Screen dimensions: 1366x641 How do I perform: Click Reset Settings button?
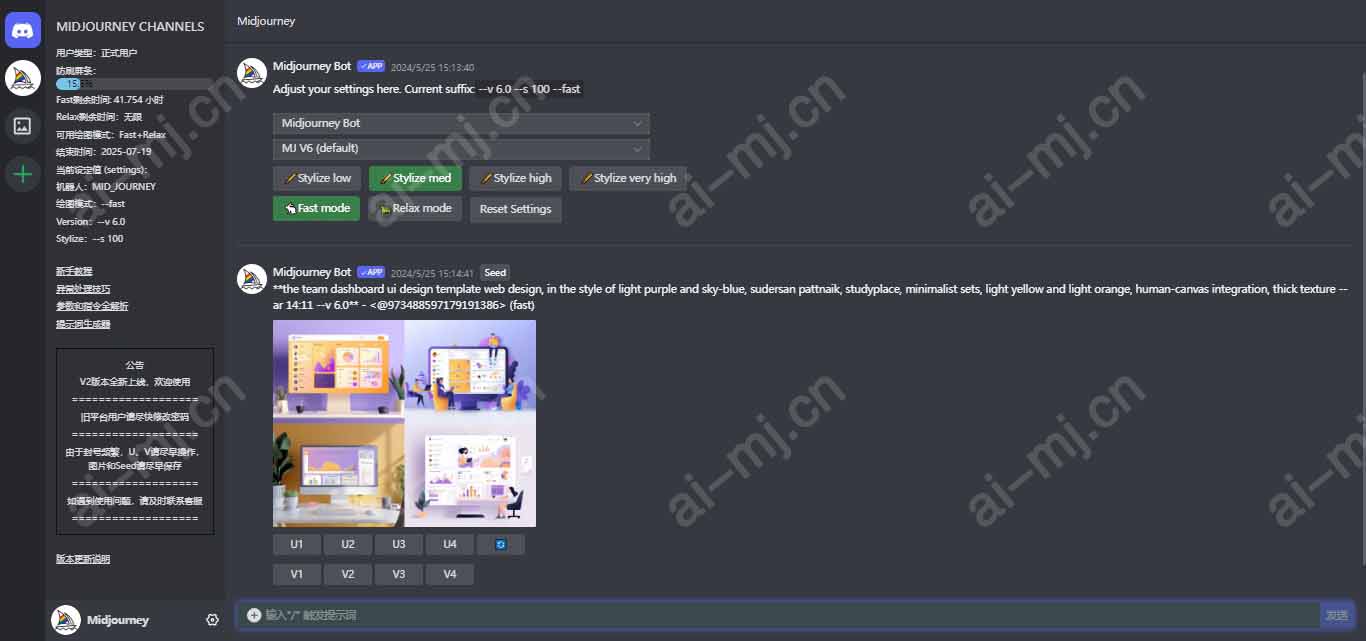(x=515, y=209)
